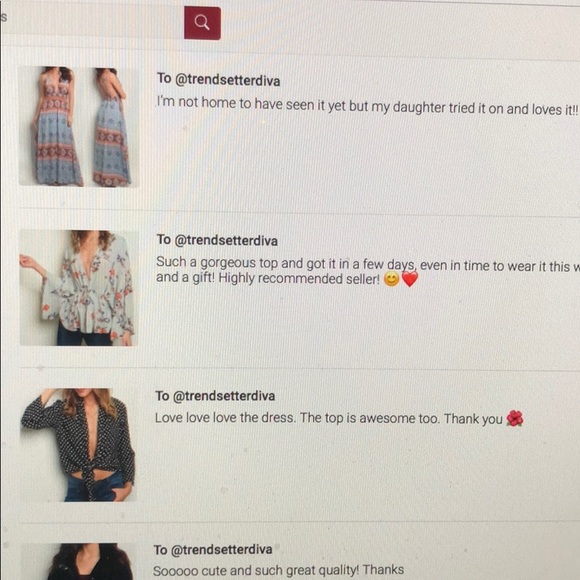Click the hibiscus flower emoji
The width and height of the screenshot is (580, 580).
coord(515,419)
